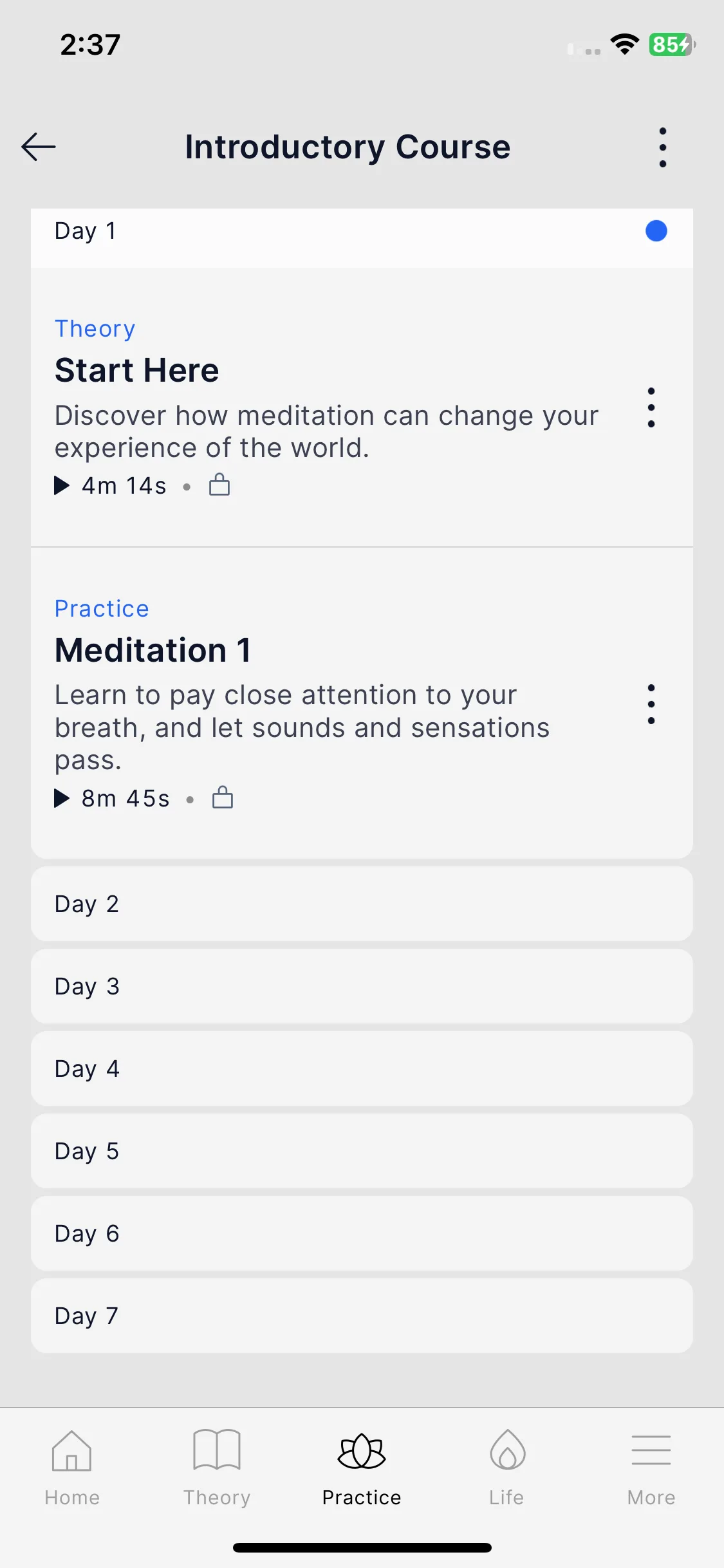This screenshot has width=724, height=1568.
Task: Expand the Day 7 section
Action: click(x=362, y=1316)
